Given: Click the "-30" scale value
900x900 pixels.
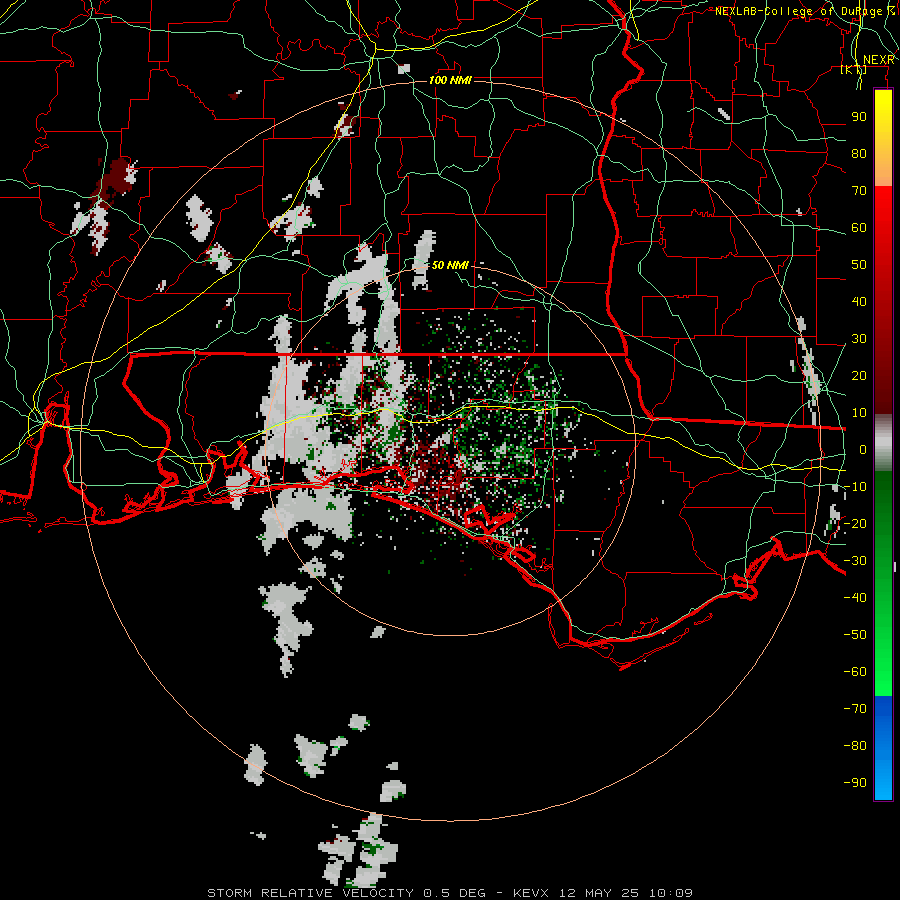Looking at the screenshot, I should click(x=855, y=561).
